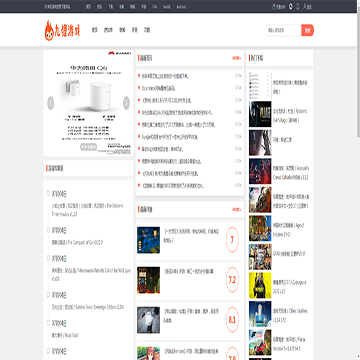Screen dimensions: 360x360
Task: Click the round theme icon in top bar
Action: point(291,6)
